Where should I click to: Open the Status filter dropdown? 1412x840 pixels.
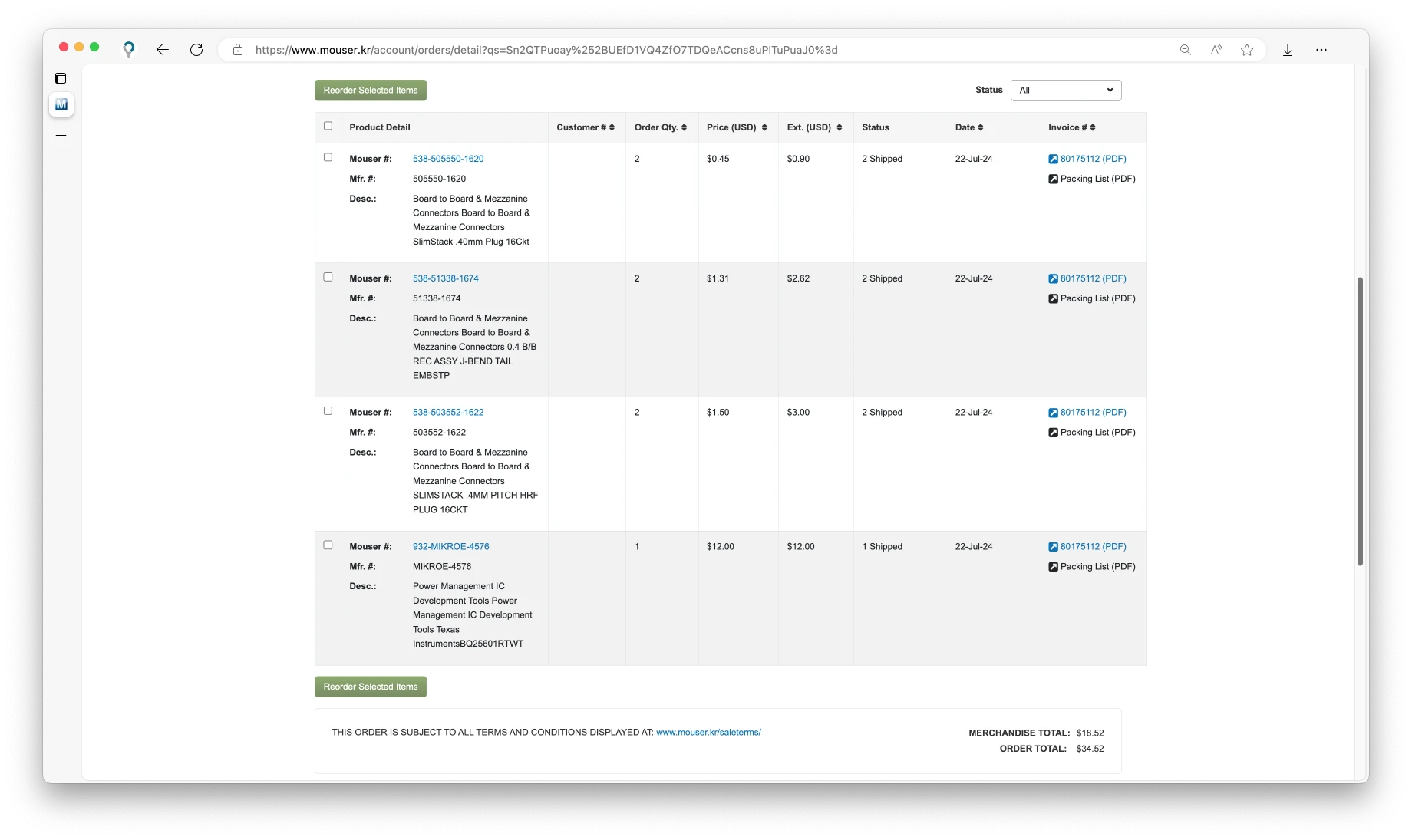[x=1065, y=91]
